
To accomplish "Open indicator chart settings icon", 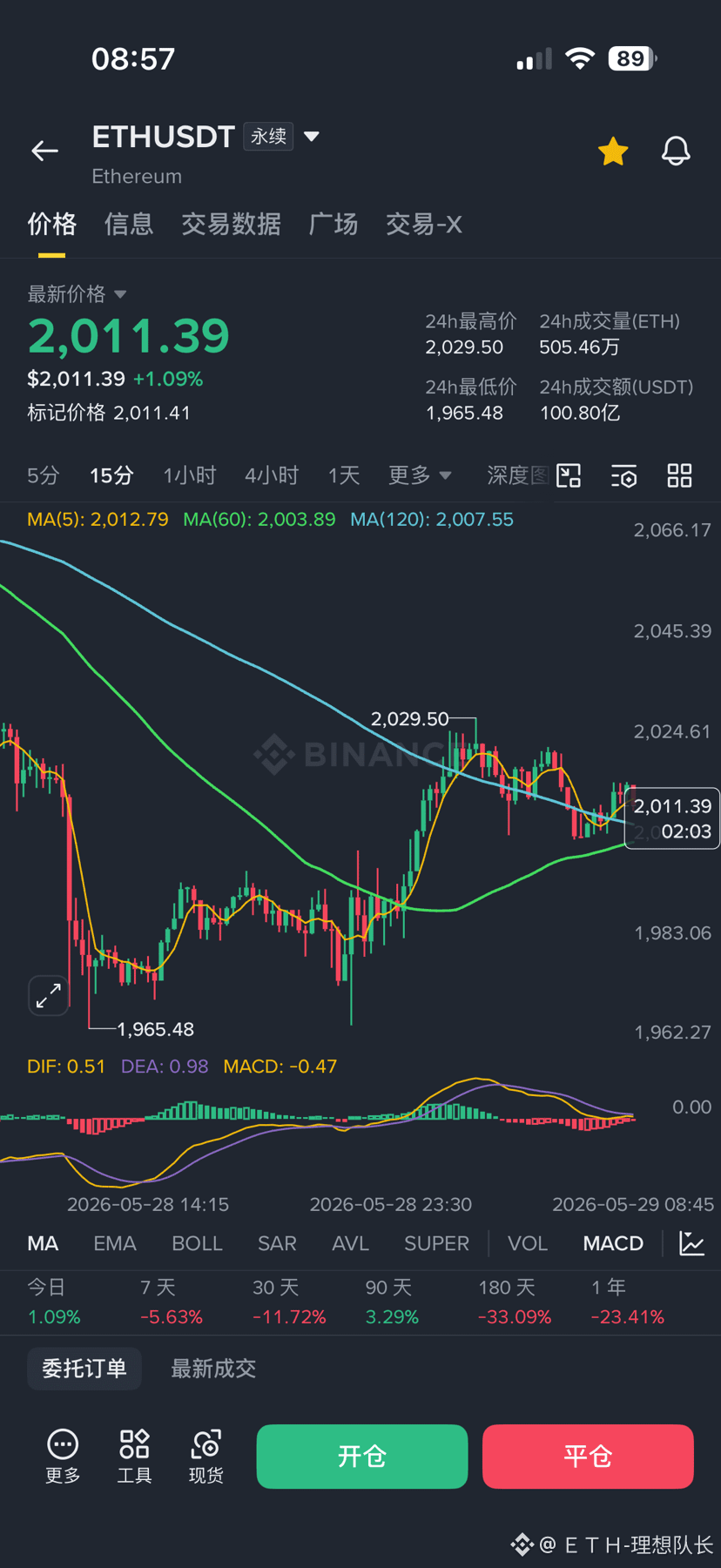I will coord(692,1243).
